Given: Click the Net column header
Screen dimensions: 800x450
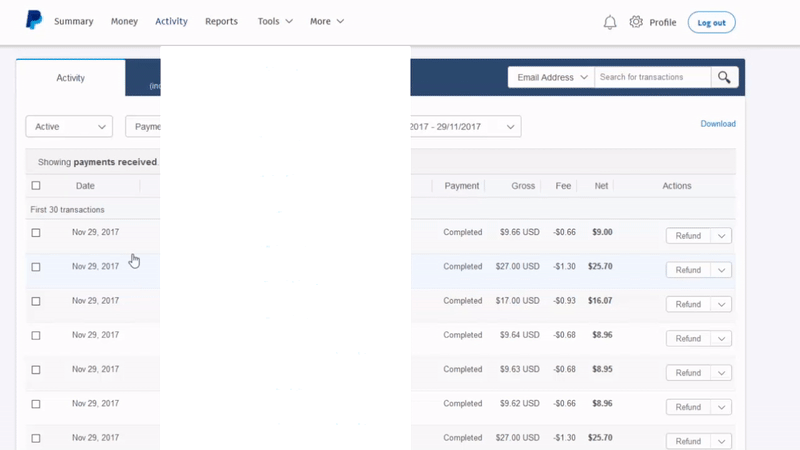Looking at the screenshot, I should pyautogui.click(x=601, y=186).
